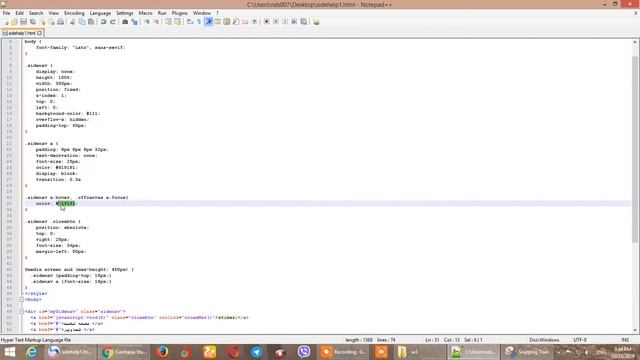Screen dimensions: 640x360
Task: Click the Cut scissors toolbar icon
Action: click(x=72, y=22)
